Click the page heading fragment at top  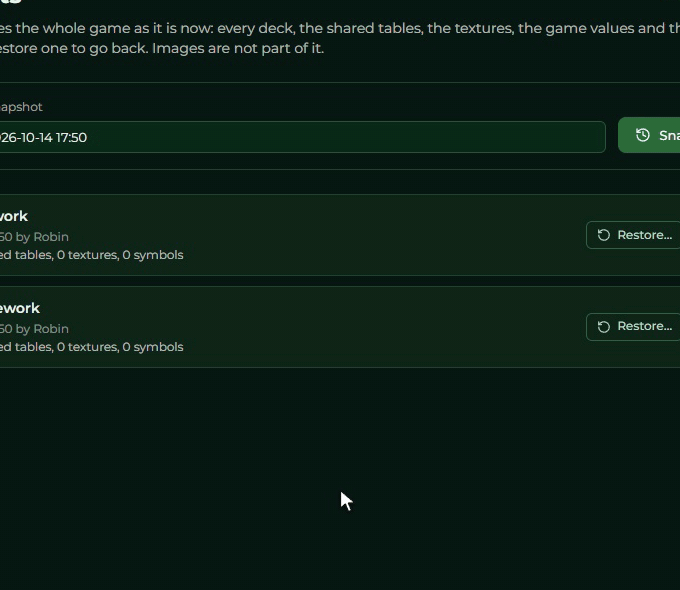pos(10,2)
